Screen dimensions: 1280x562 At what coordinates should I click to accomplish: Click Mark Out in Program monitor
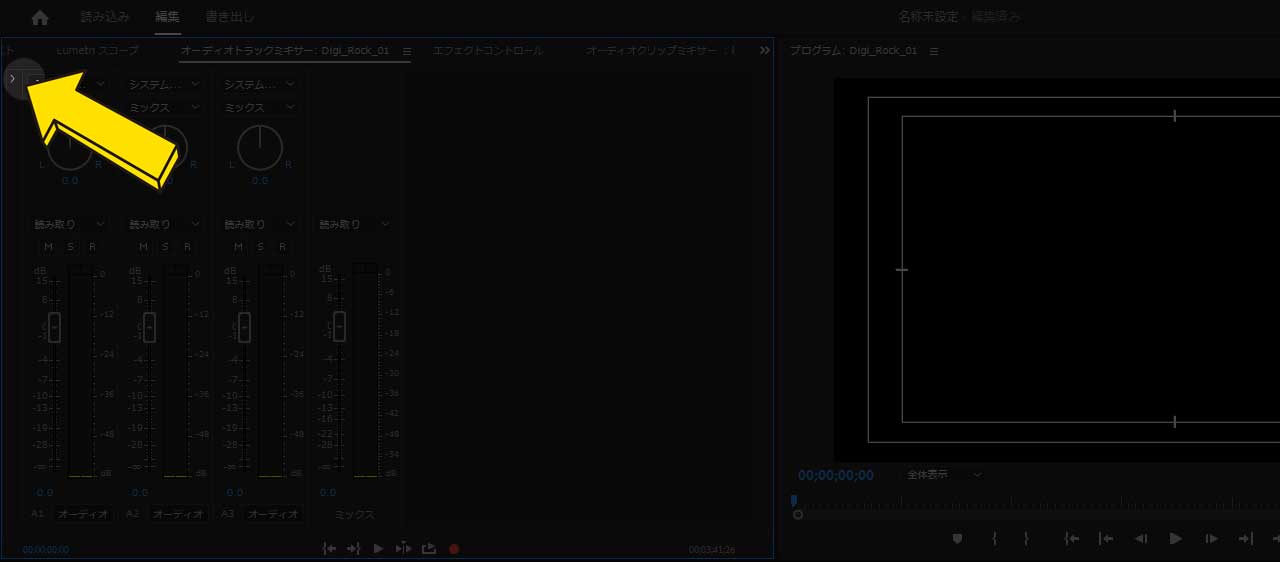[x=1026, y=539]
